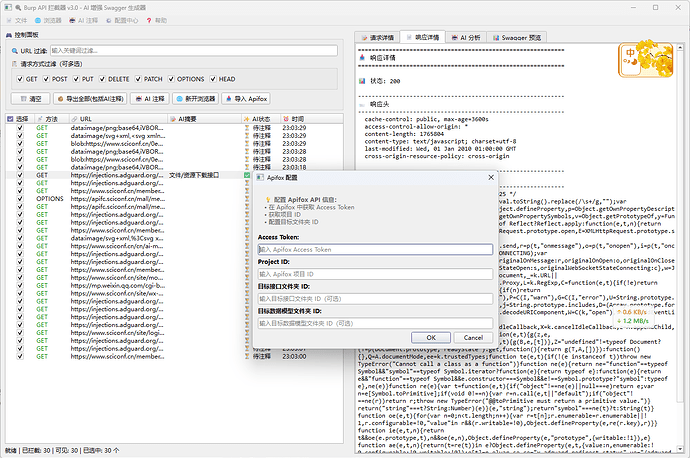The image size is (690, 458).
Task: Click 导出全部(包括AI注释) button
Action: tap(90, 99)
